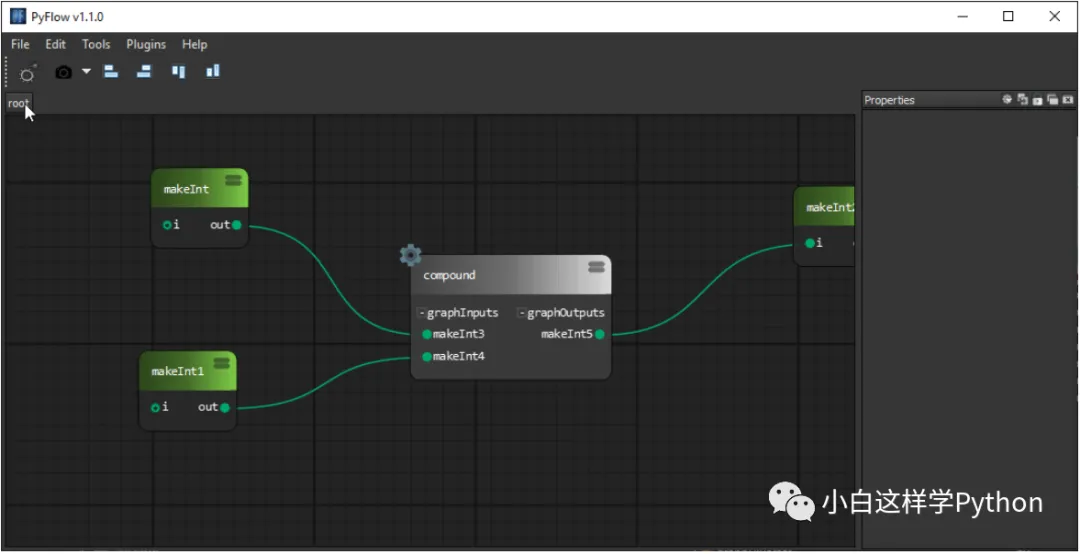
Task: Align selected nodes to top
Action: pos(179,71)
